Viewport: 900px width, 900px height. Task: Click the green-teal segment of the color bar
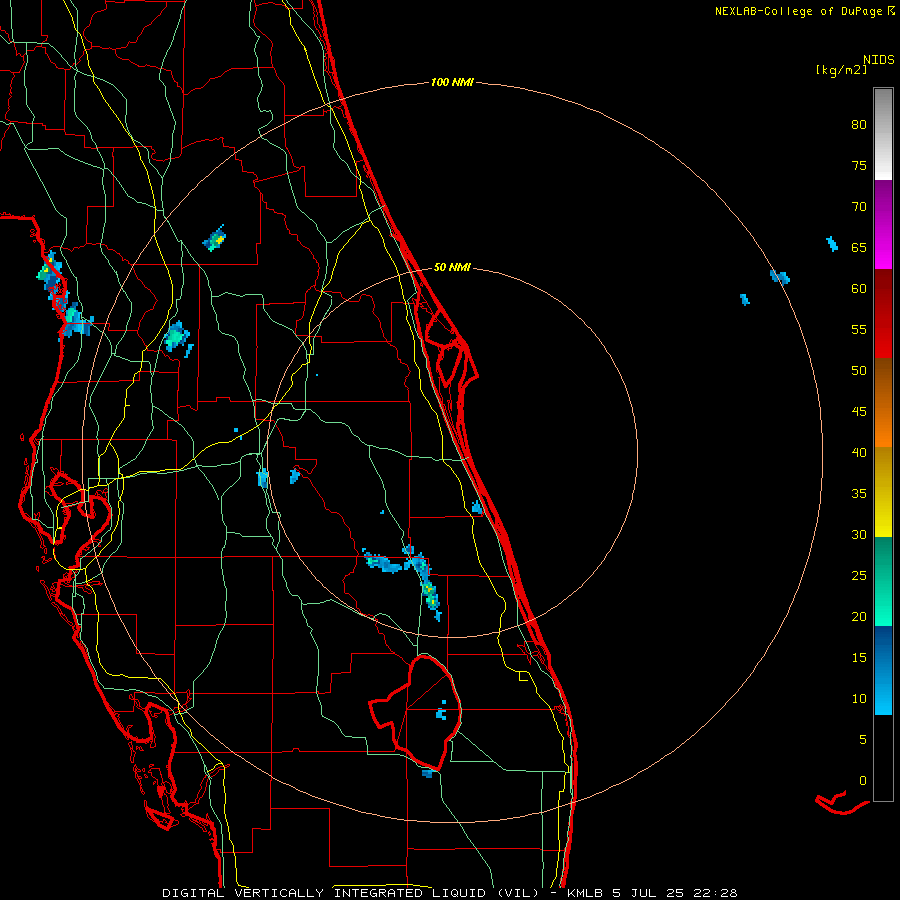click(x=883, y=581)
